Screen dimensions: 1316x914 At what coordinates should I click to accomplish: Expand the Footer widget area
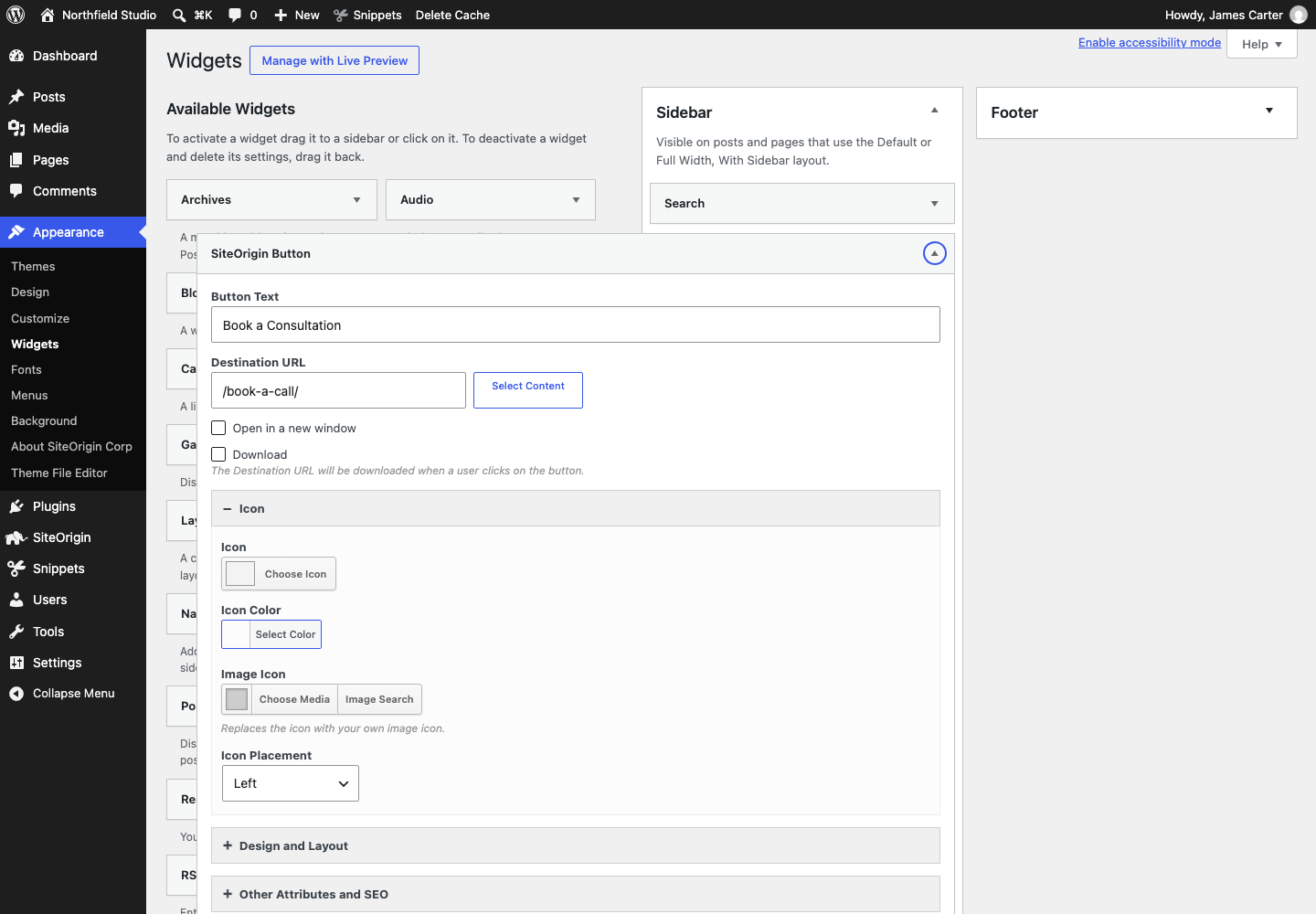[x=1269, y=112]
